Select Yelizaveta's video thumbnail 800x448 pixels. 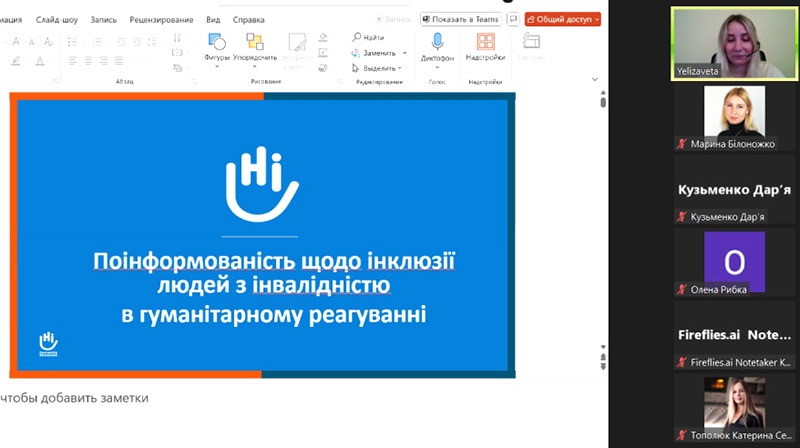point(734,43)
